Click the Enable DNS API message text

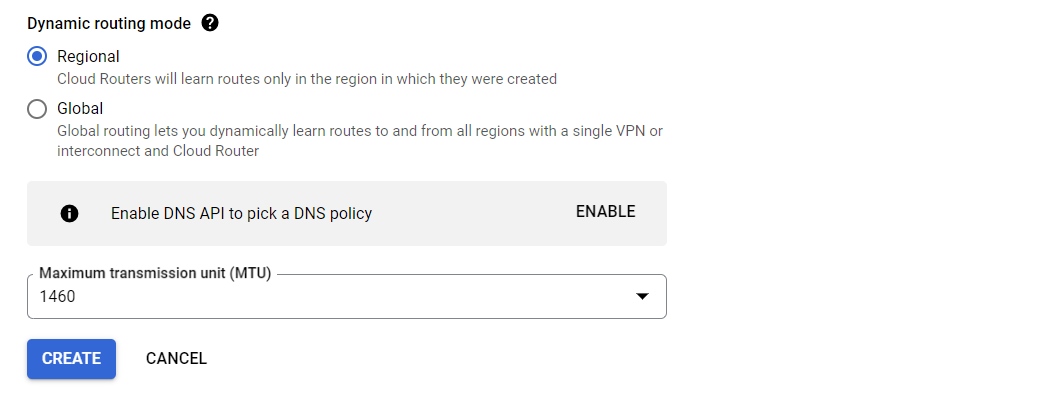coord(242,214)
